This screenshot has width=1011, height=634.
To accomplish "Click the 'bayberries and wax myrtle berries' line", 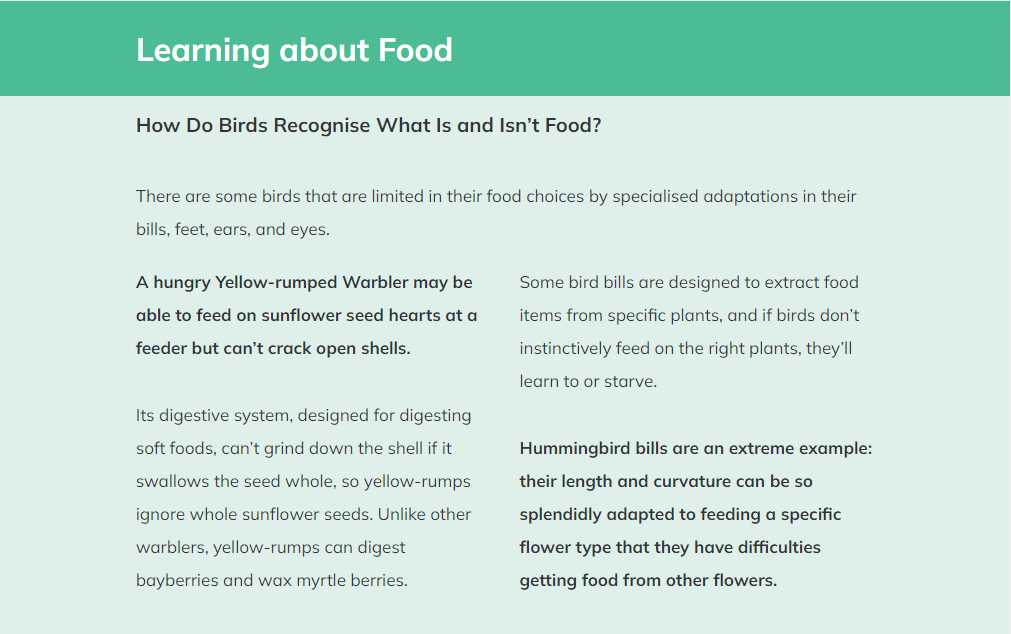I will (x=271, y=580).
